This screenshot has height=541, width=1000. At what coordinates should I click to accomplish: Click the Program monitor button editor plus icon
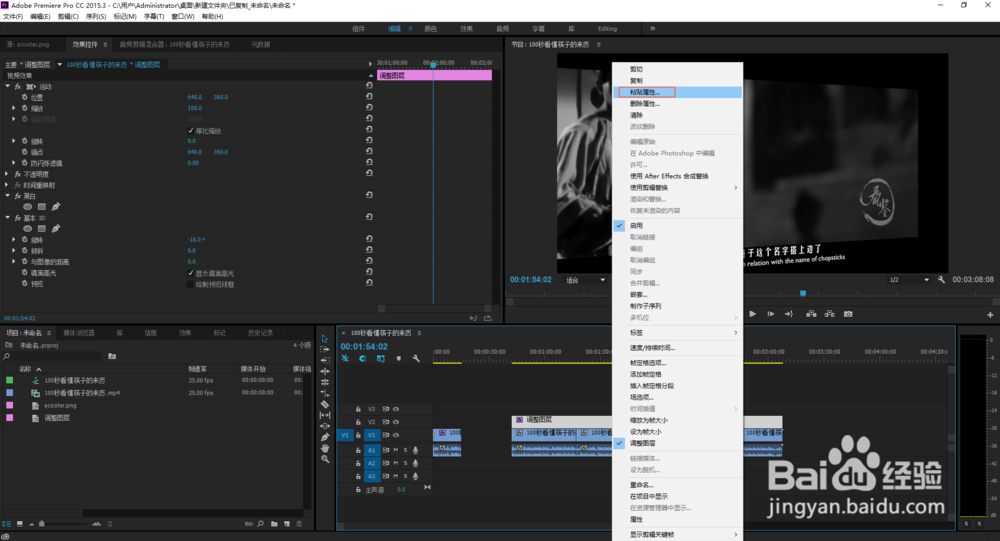tap(990, 315)
